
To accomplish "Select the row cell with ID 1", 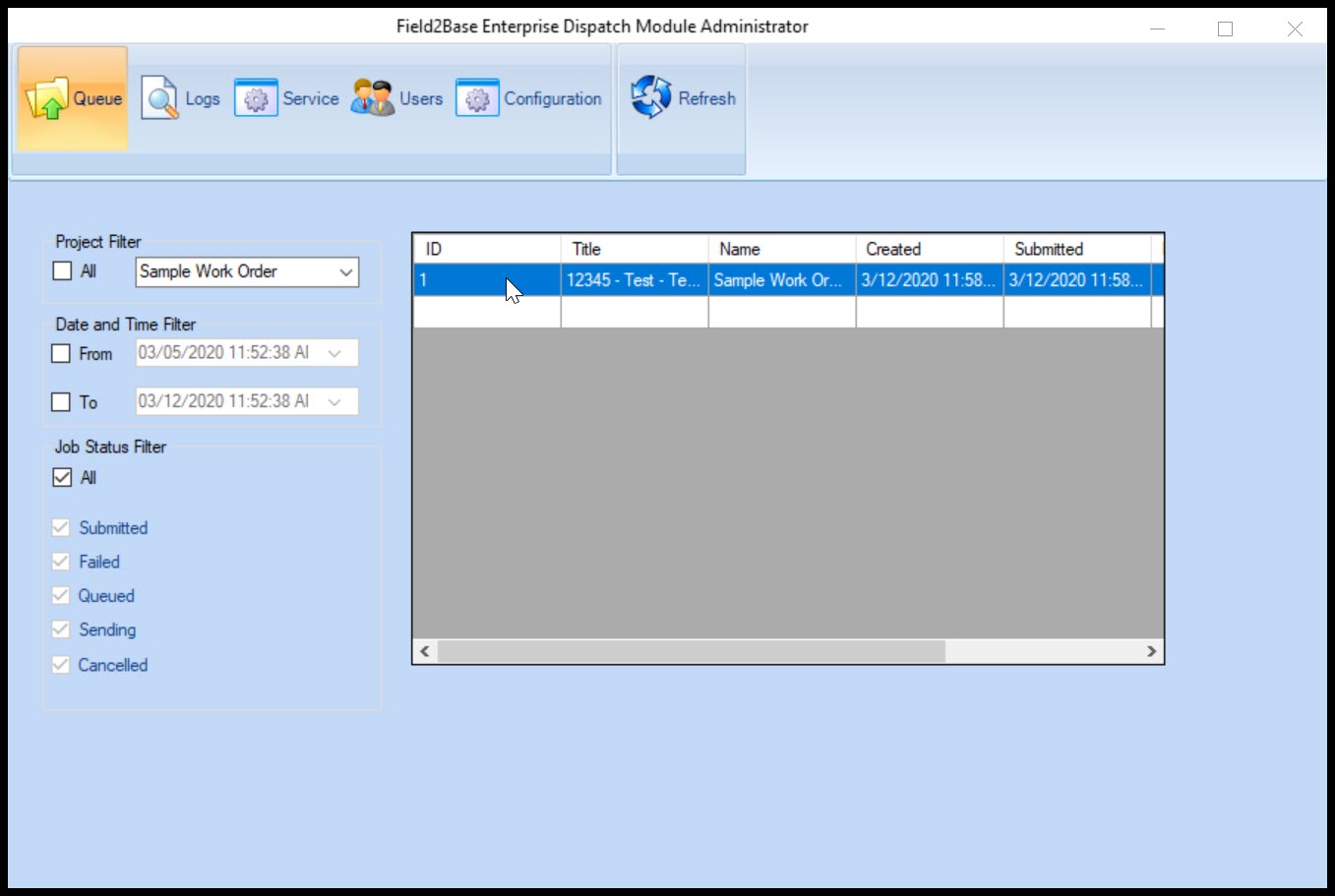I will click(487, 280).
